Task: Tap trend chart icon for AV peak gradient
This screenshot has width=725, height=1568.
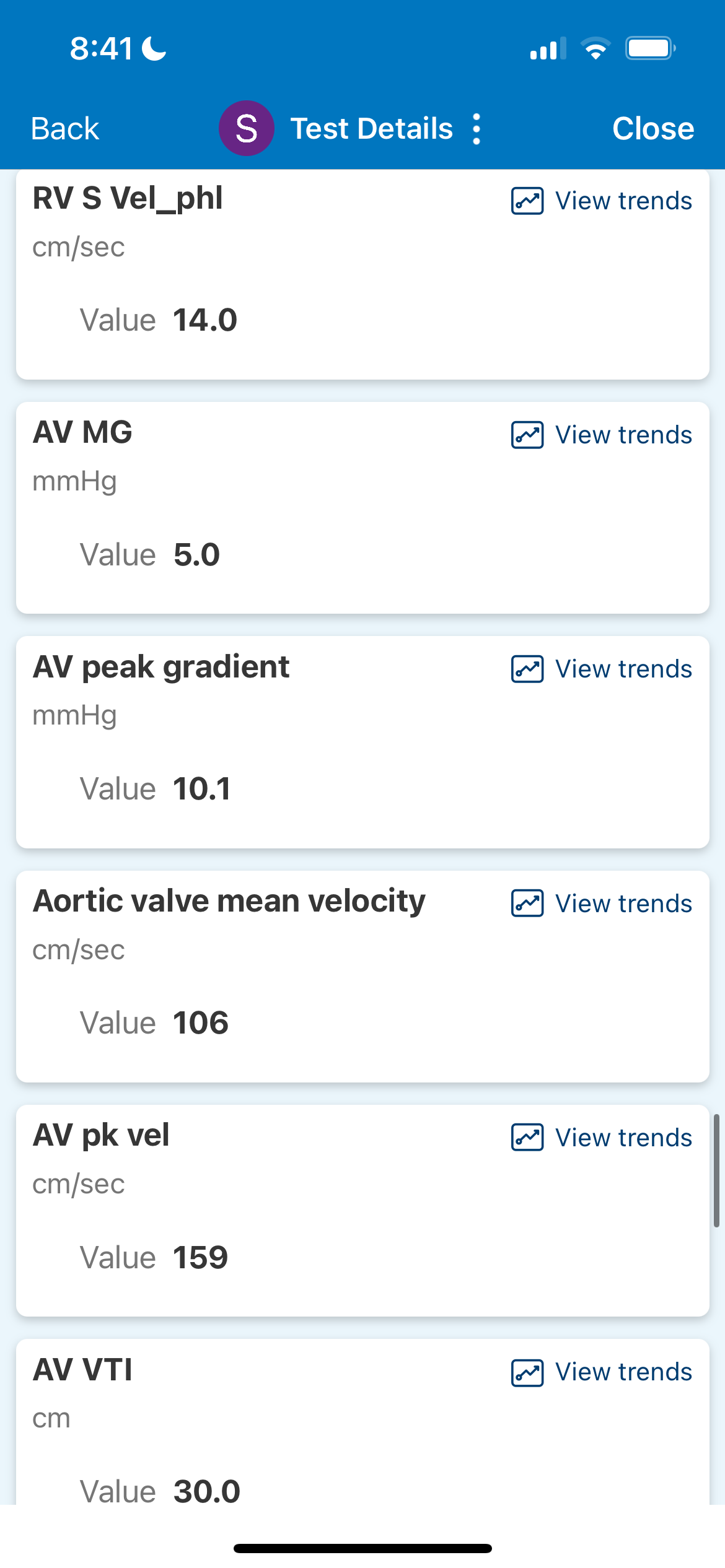Action: (x=527, y=669)
